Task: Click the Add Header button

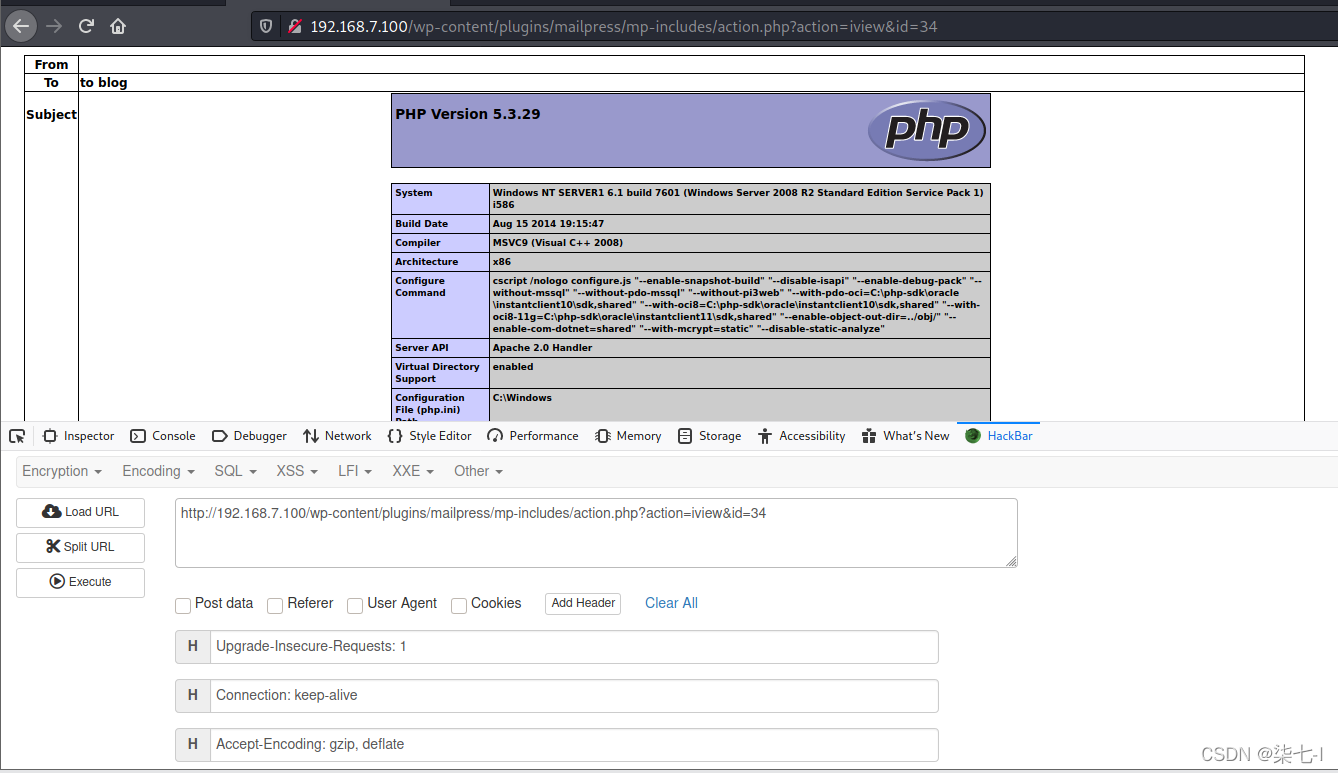Action: click(x=583, y=603)
